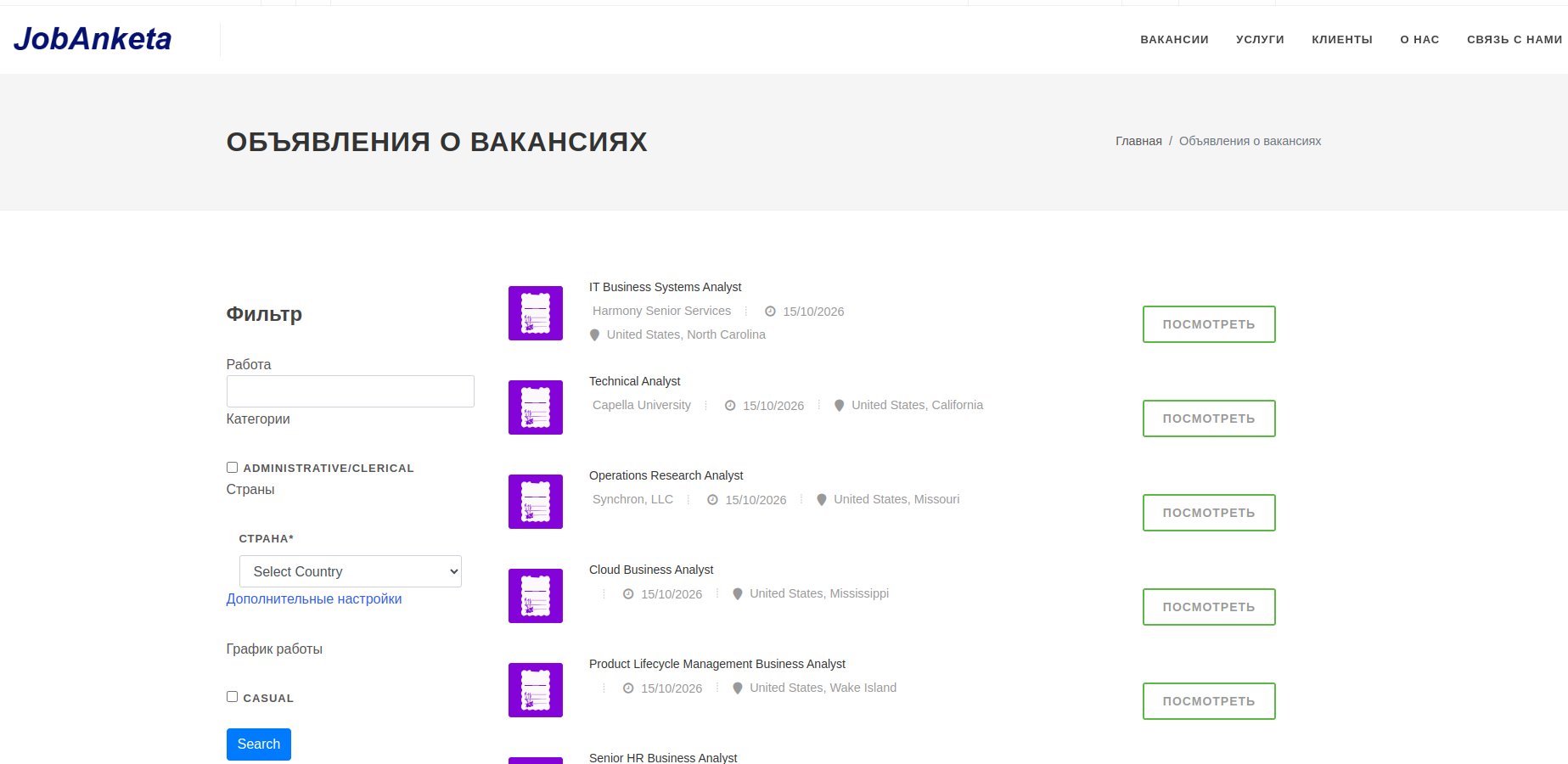Click the location pin beside Wake Island
Viewport: 1568px width, 764px height.
(x=737, y=688)
